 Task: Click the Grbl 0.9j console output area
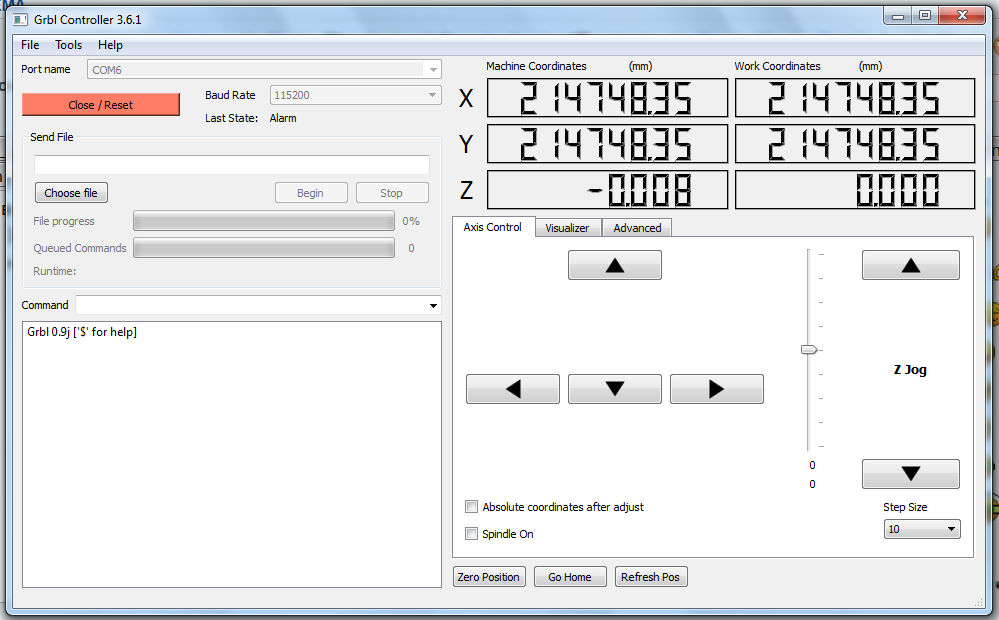click(x=232, y=454)
